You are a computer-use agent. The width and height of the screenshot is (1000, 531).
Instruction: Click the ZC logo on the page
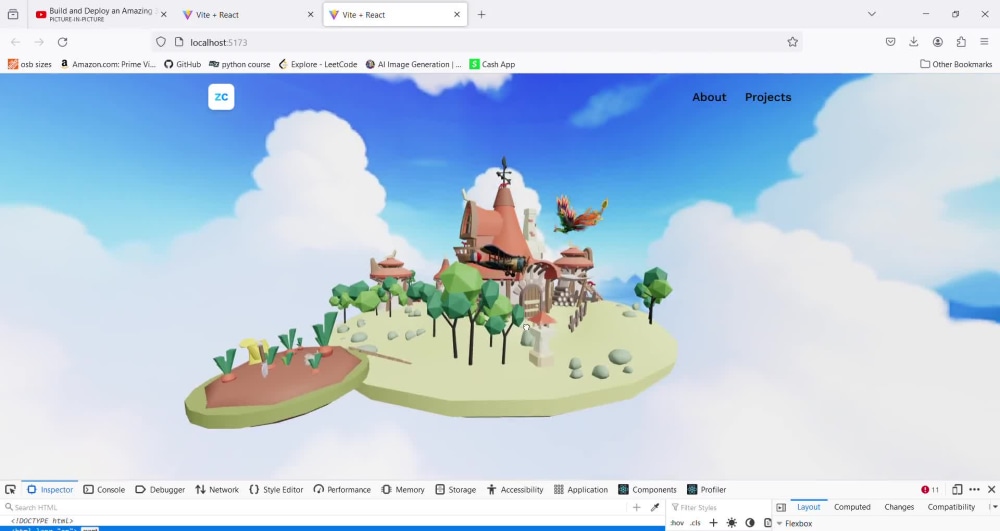click(221, 97)
